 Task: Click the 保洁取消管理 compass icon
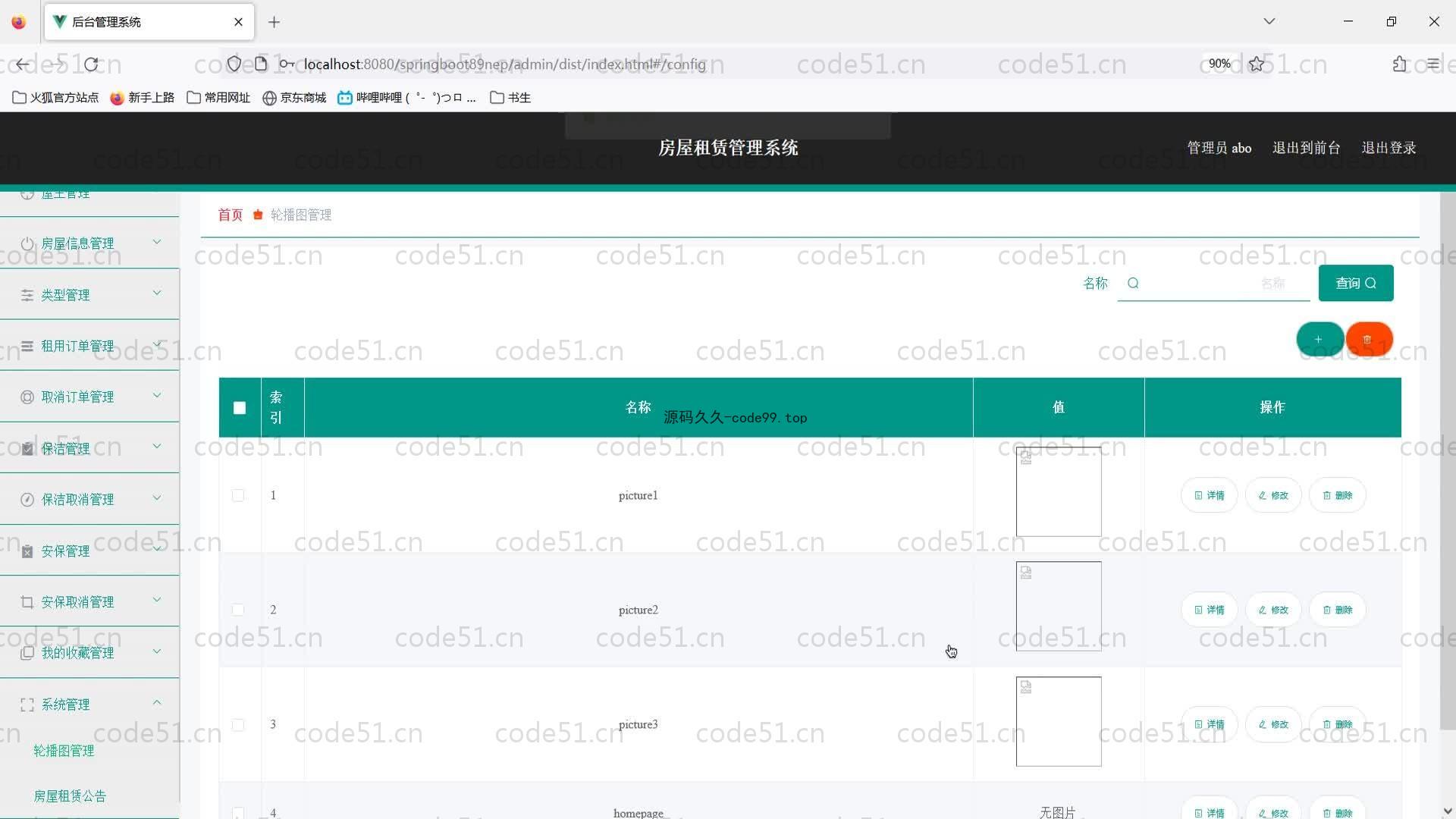point(27,500)
